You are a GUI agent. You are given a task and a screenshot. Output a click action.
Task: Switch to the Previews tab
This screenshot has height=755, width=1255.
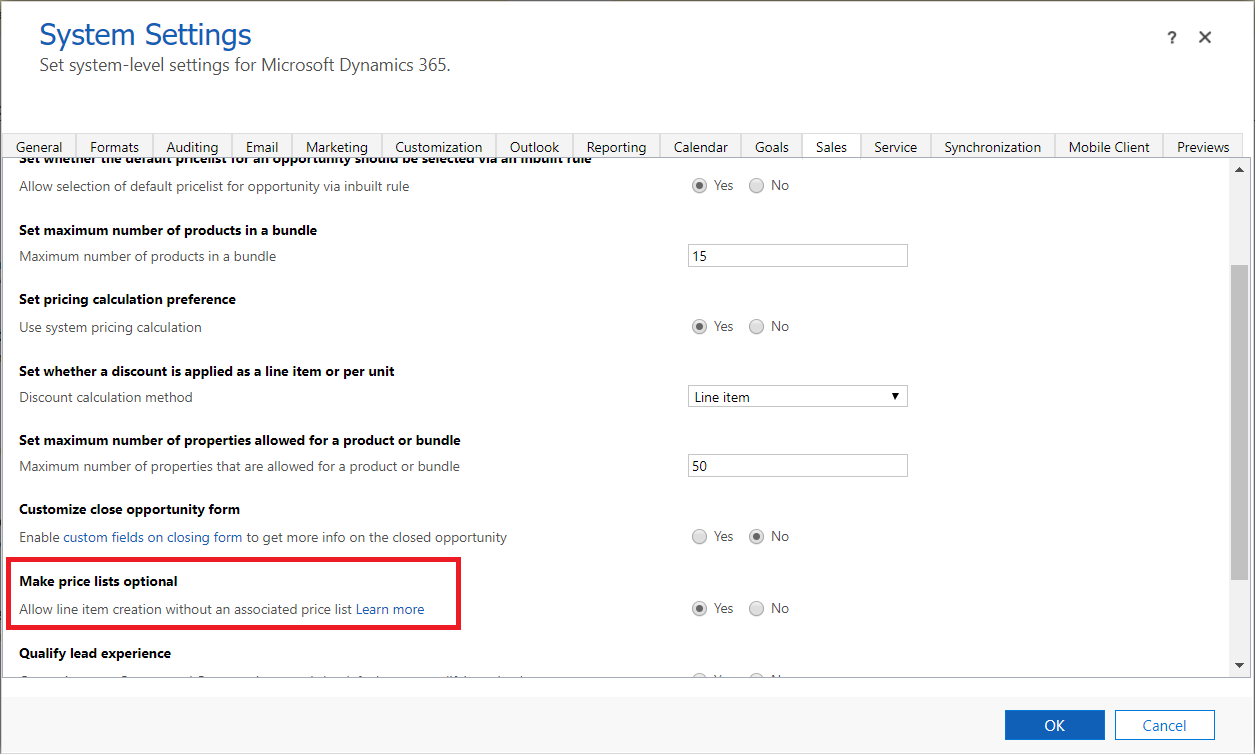click(1203, 147)
